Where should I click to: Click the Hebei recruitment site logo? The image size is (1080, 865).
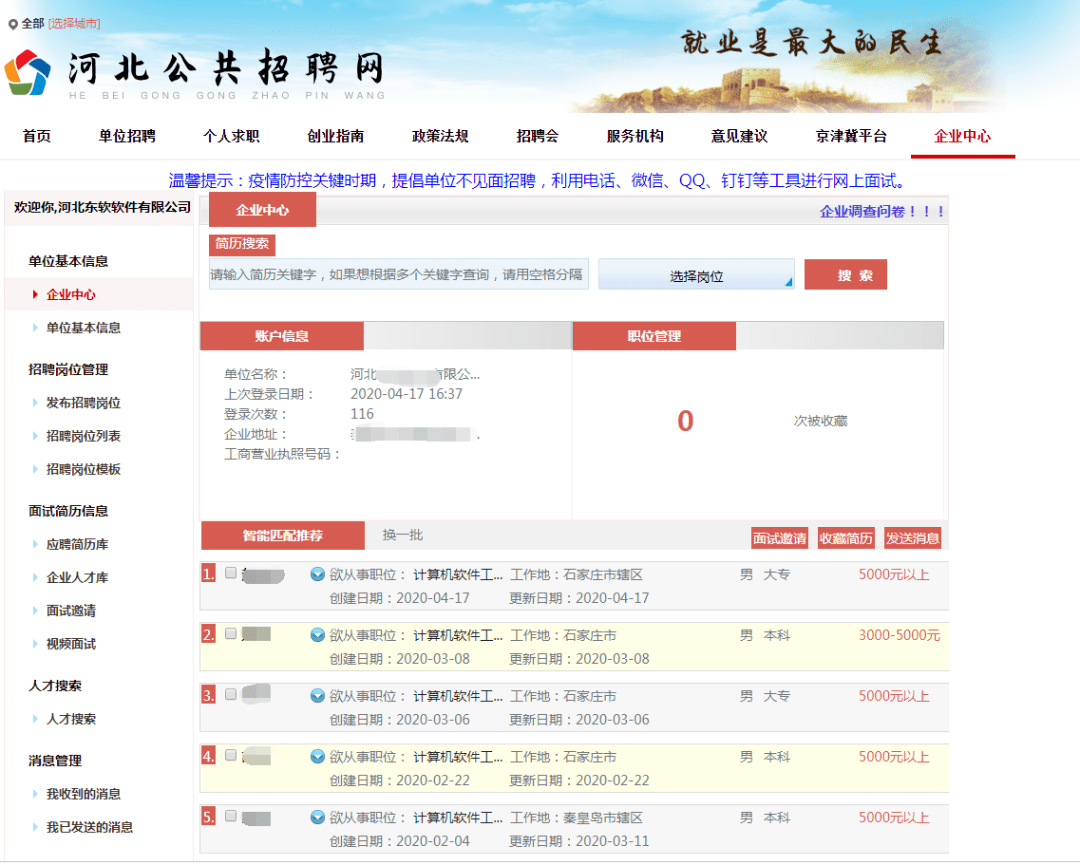tap(28, 72)
